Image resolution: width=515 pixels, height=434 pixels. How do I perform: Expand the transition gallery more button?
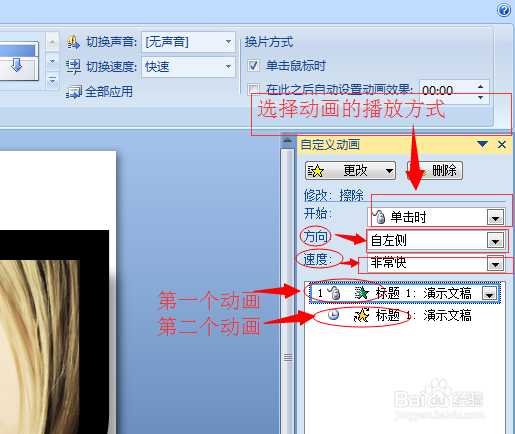[x=52, y=80]
